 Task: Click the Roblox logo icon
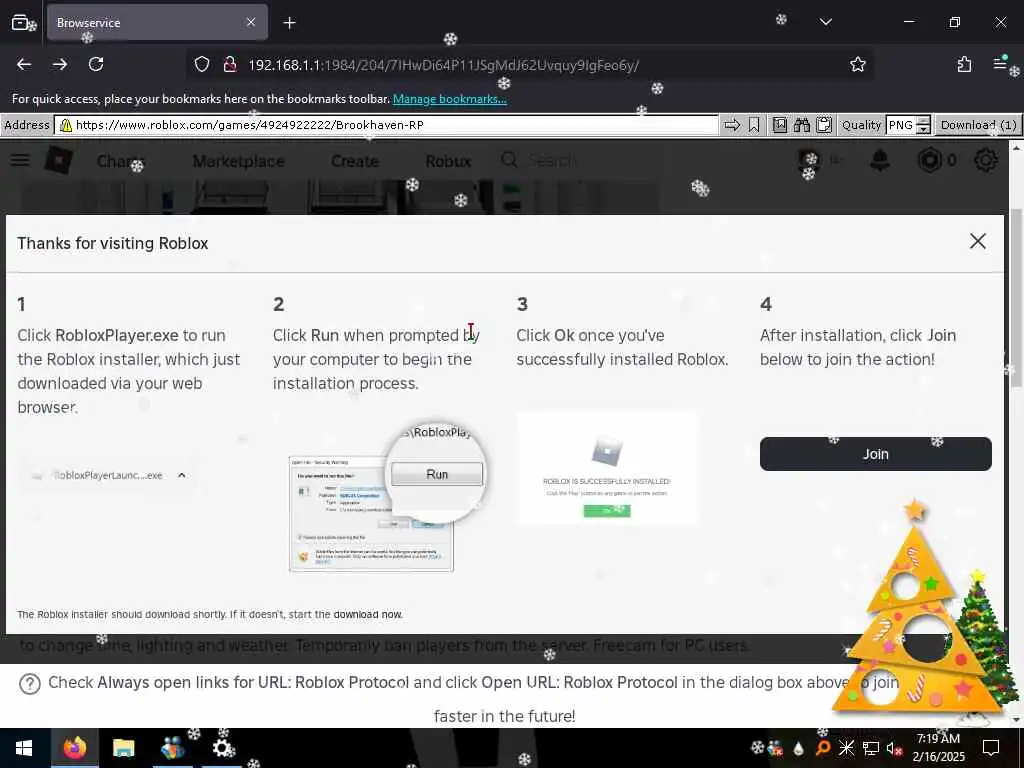58,160
